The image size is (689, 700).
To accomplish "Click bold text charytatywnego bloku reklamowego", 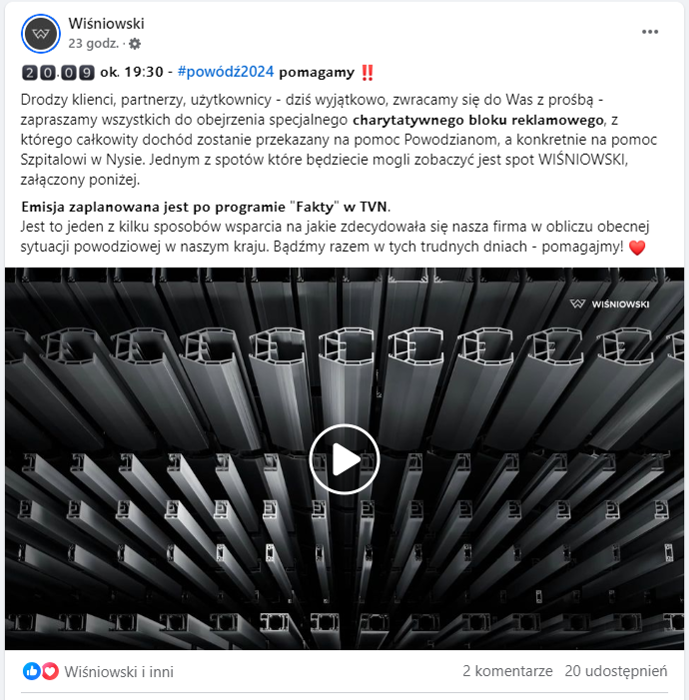I will [x=478, y=120].
